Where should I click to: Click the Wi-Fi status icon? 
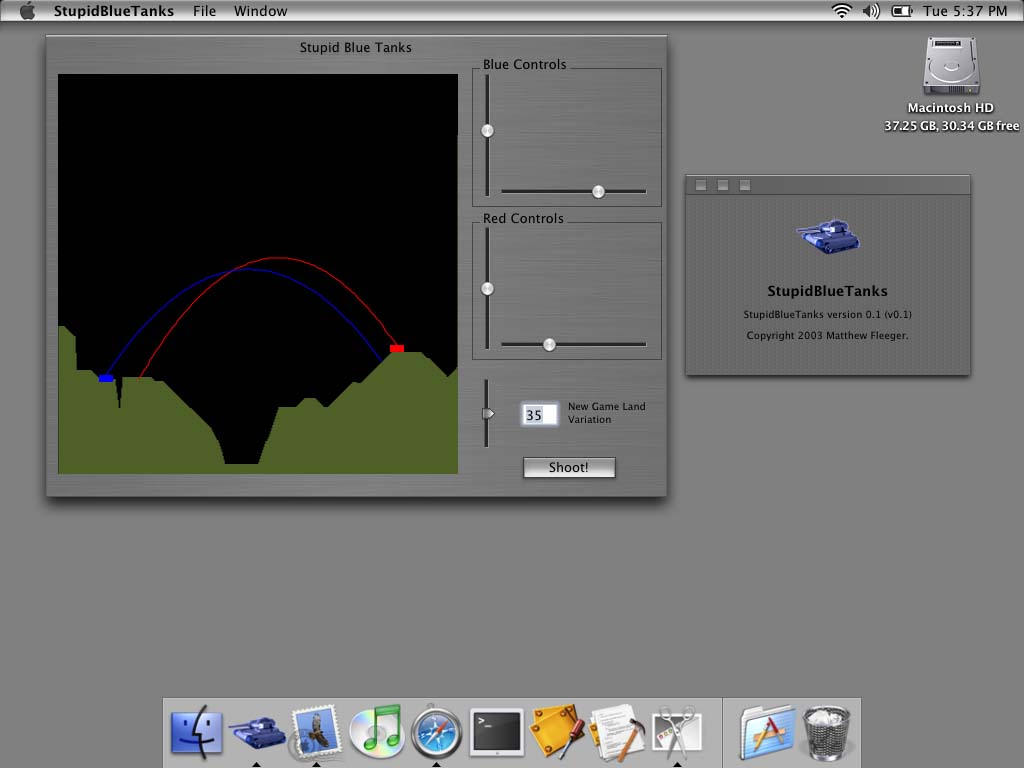pyautogui.click(x=842, y=11)
